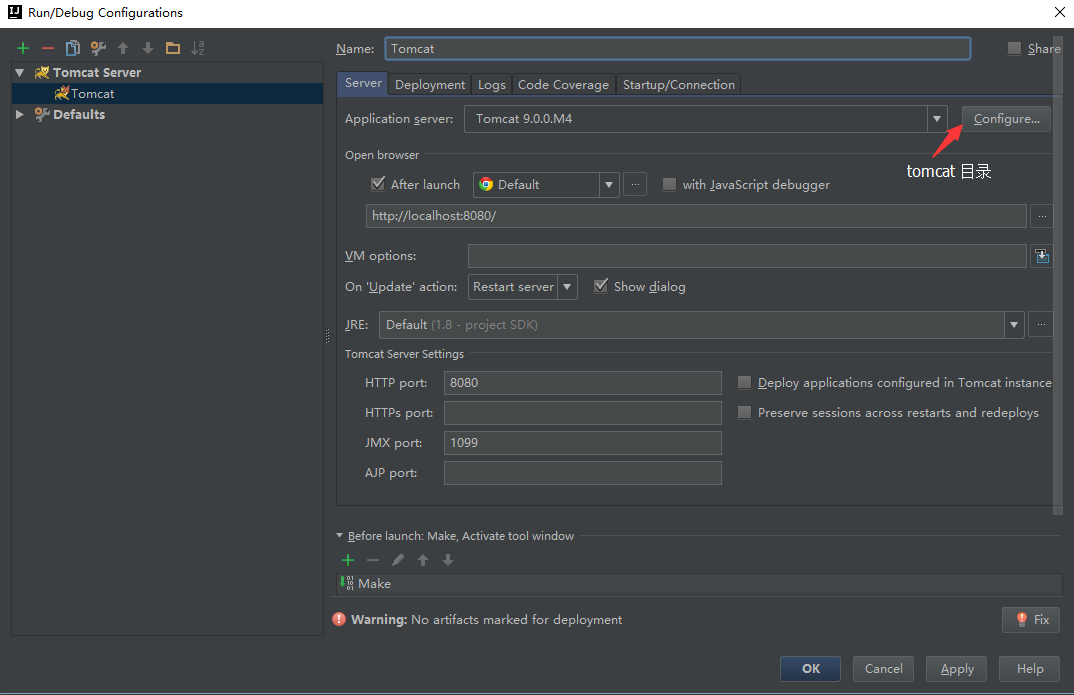Toggle the Share checkbox
The image size is (1074, 695).
[1014, 48]
